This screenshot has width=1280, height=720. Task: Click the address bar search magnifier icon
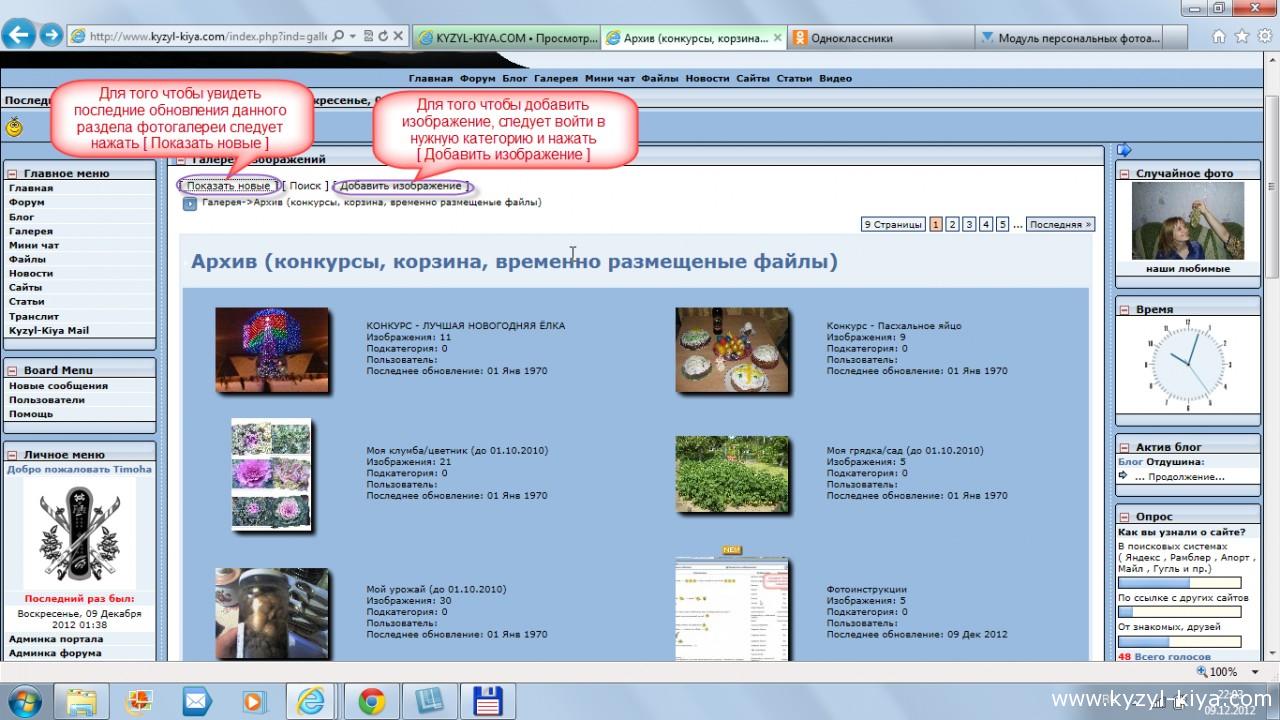coord(337,36)
